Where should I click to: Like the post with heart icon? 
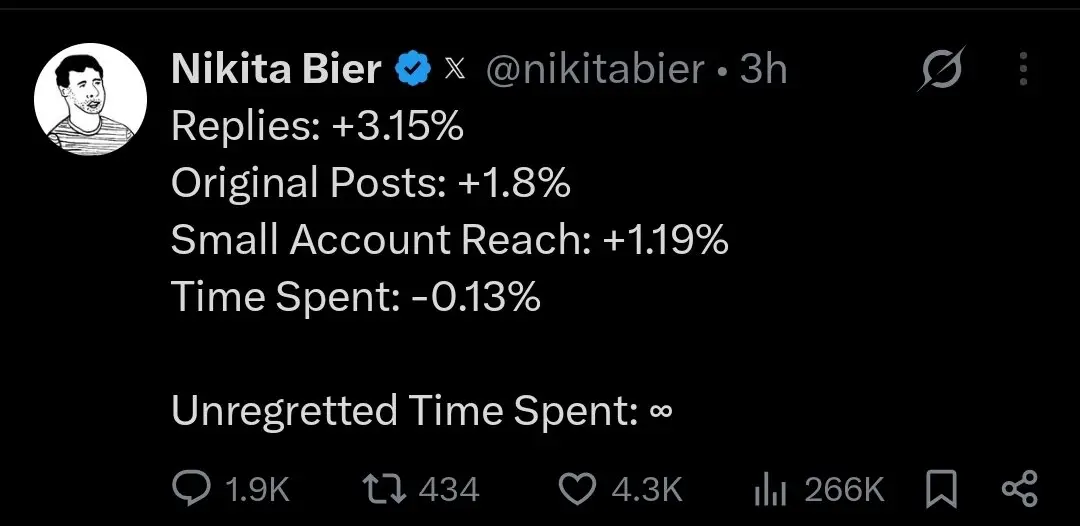(578, 490)
